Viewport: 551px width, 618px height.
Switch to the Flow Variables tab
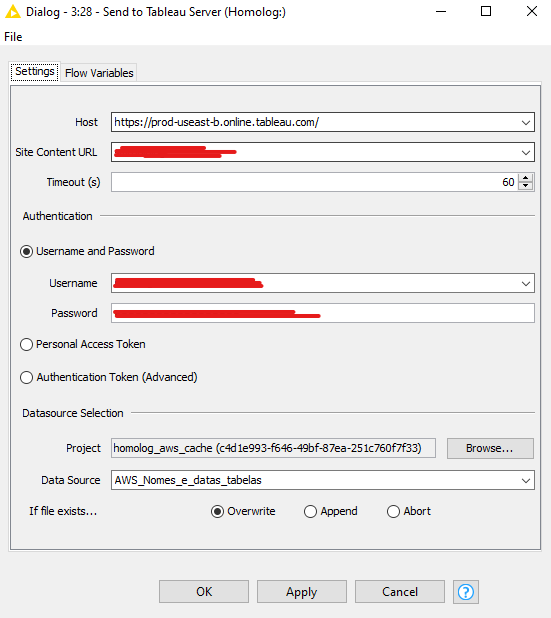[x=99, y=73]
